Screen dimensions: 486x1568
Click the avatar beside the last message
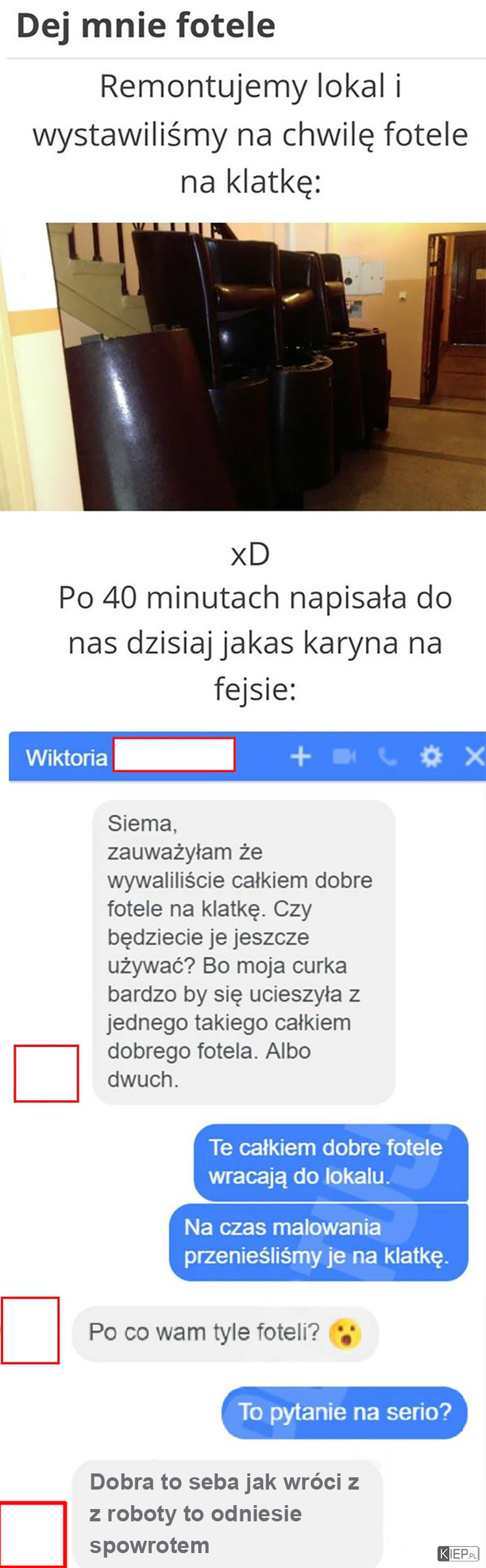click(32, 1534)
